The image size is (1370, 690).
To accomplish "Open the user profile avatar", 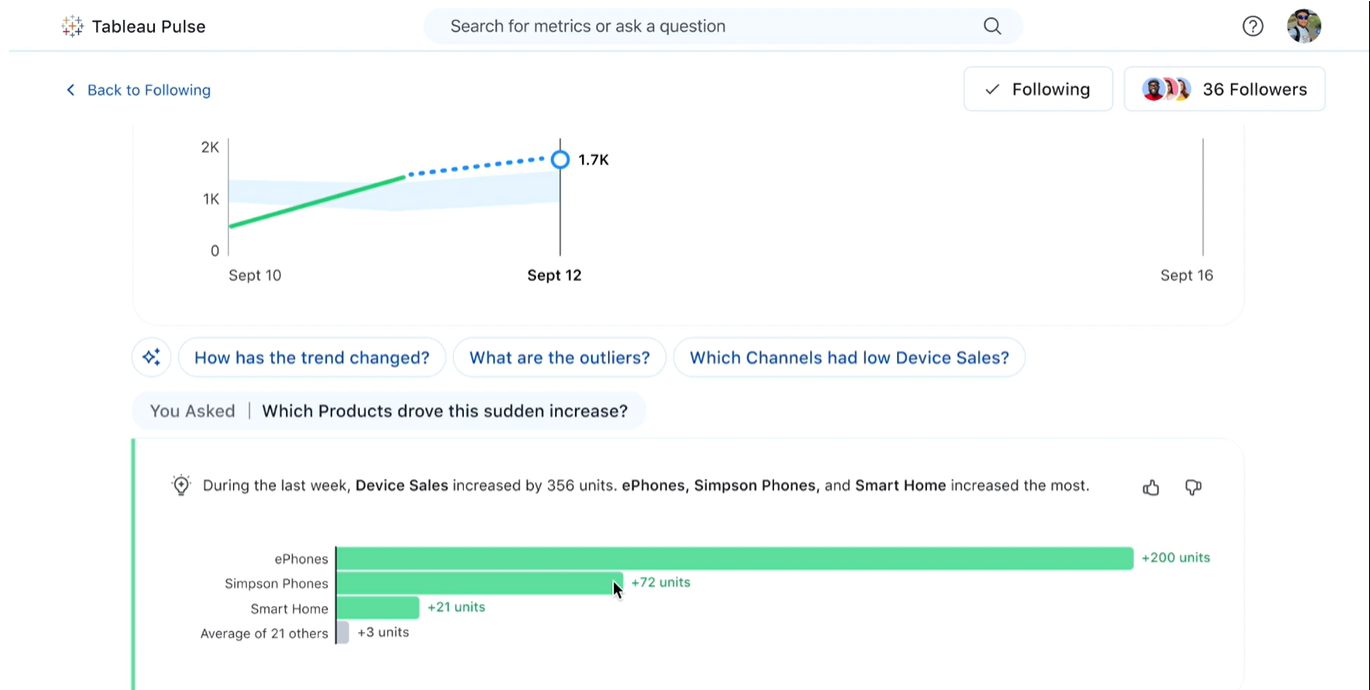I will pyautogui.click(x=1304, y=27).
